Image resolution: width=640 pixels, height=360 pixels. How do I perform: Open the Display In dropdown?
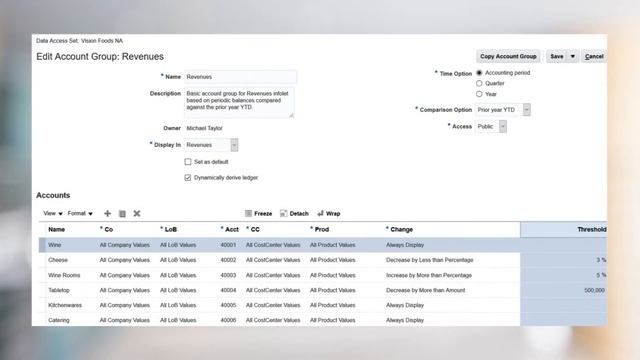pos(234,145)
